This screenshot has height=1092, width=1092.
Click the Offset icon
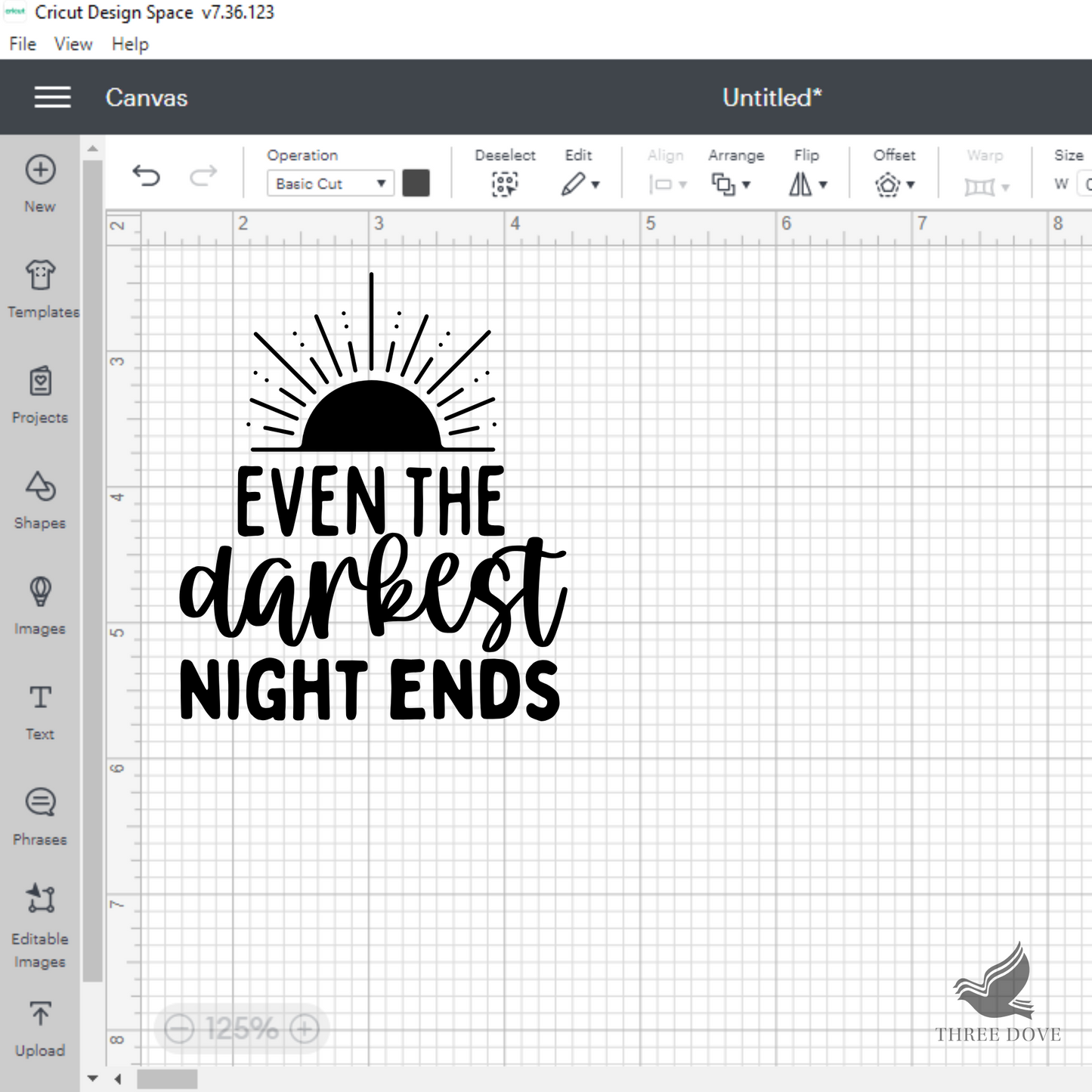(887, 184)
